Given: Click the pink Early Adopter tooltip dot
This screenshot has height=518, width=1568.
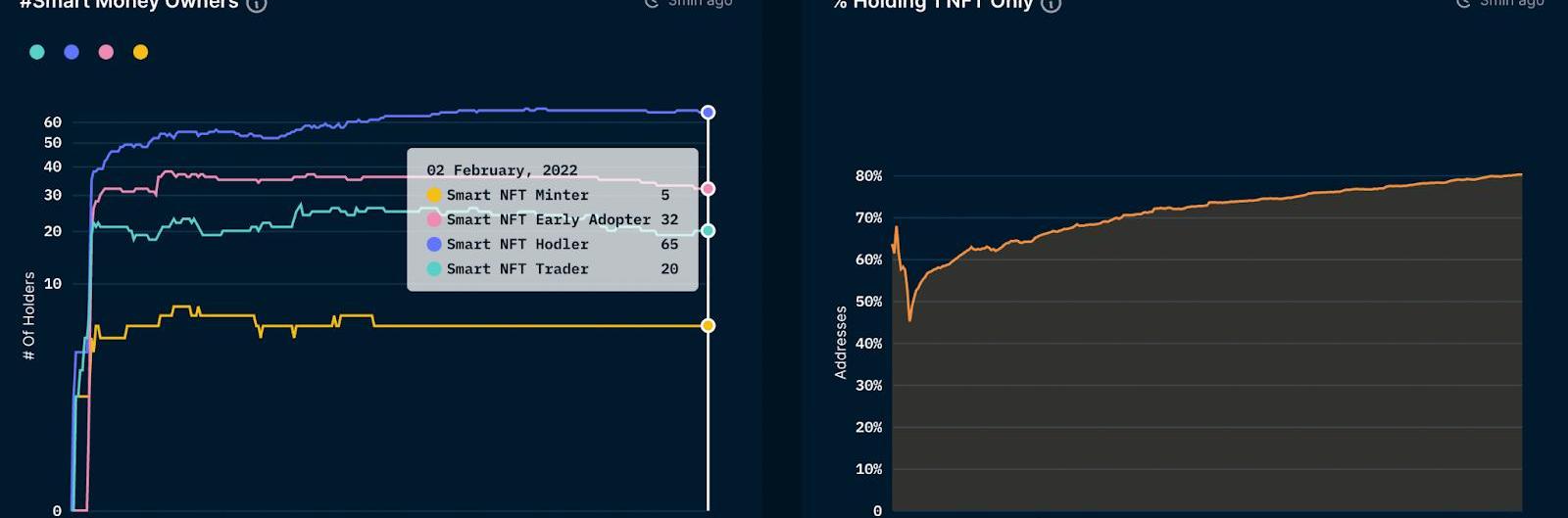Looking at the screenshot, I should tap(434, 219).
